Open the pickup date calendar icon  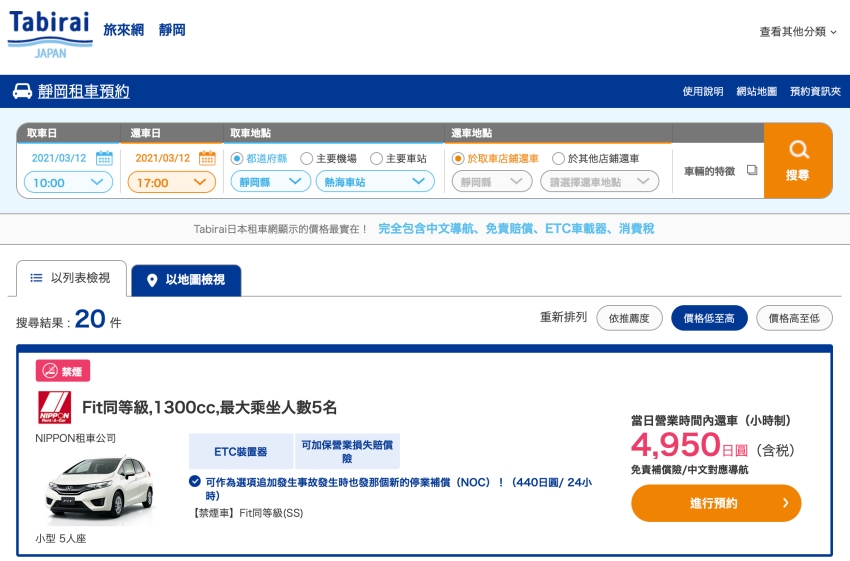(104, 158)
